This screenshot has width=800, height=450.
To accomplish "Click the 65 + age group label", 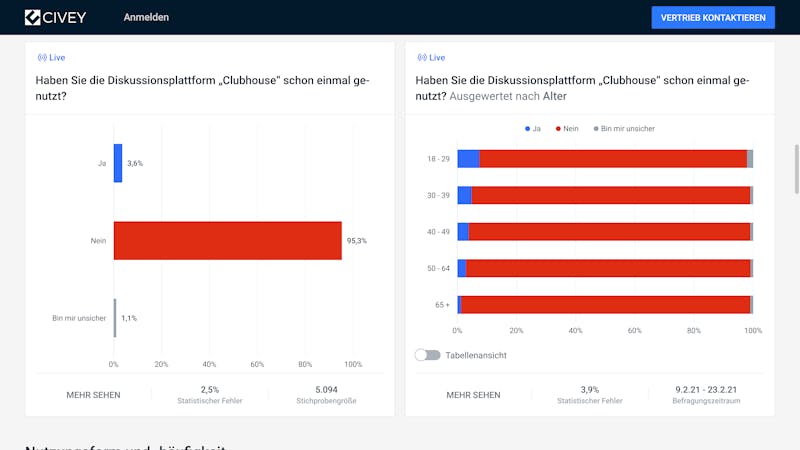I will (x=442, y=305).
